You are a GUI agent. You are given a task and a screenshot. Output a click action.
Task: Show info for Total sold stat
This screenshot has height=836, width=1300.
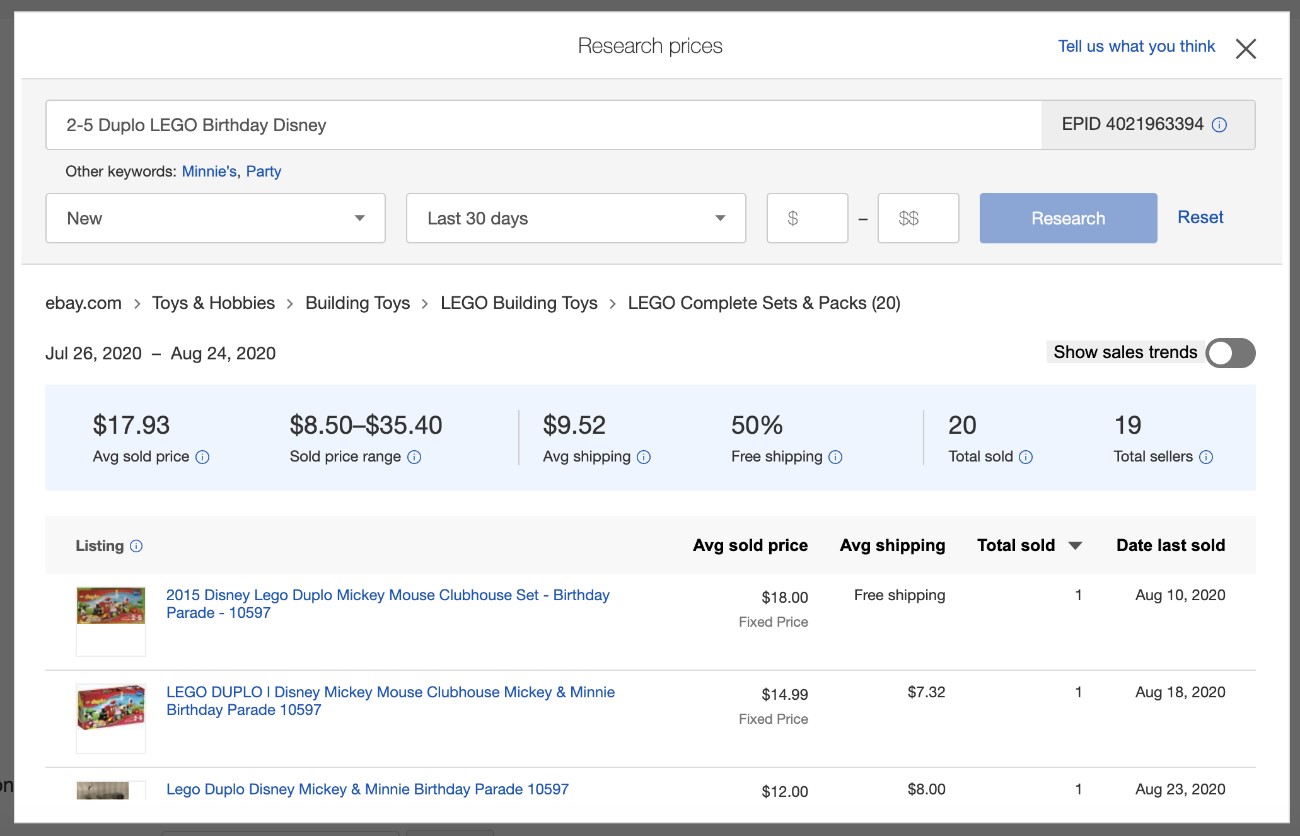(1026, 457)
